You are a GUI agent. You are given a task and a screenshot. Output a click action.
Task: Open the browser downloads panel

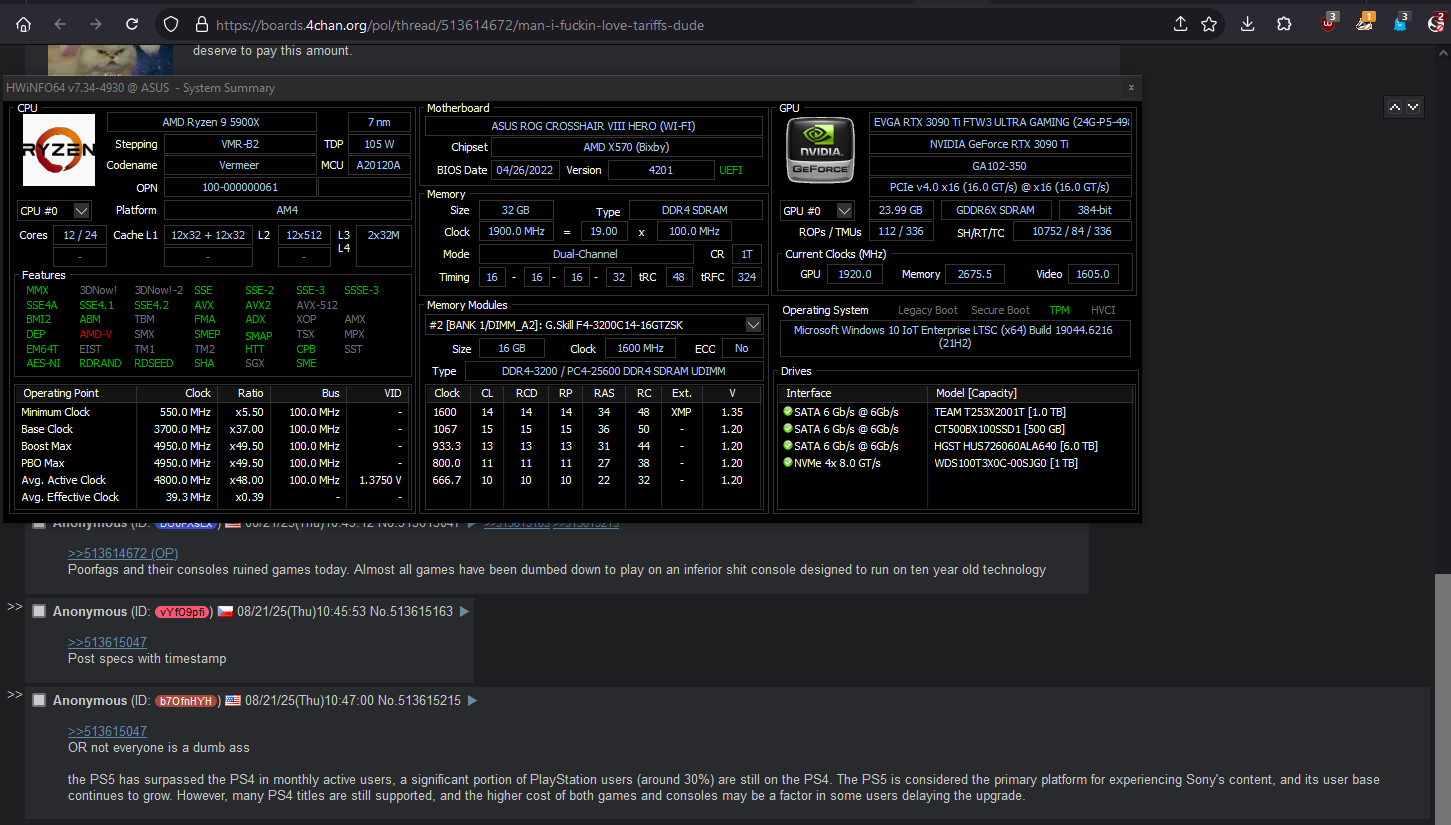[x=1248, y=24]
